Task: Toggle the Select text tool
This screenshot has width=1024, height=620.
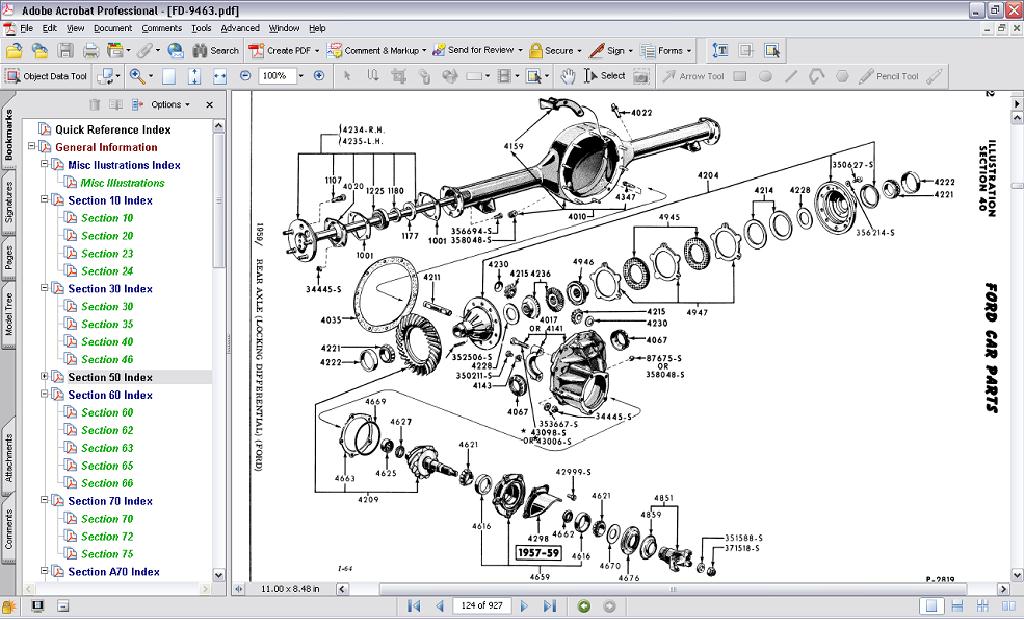Action: [605, 76]
